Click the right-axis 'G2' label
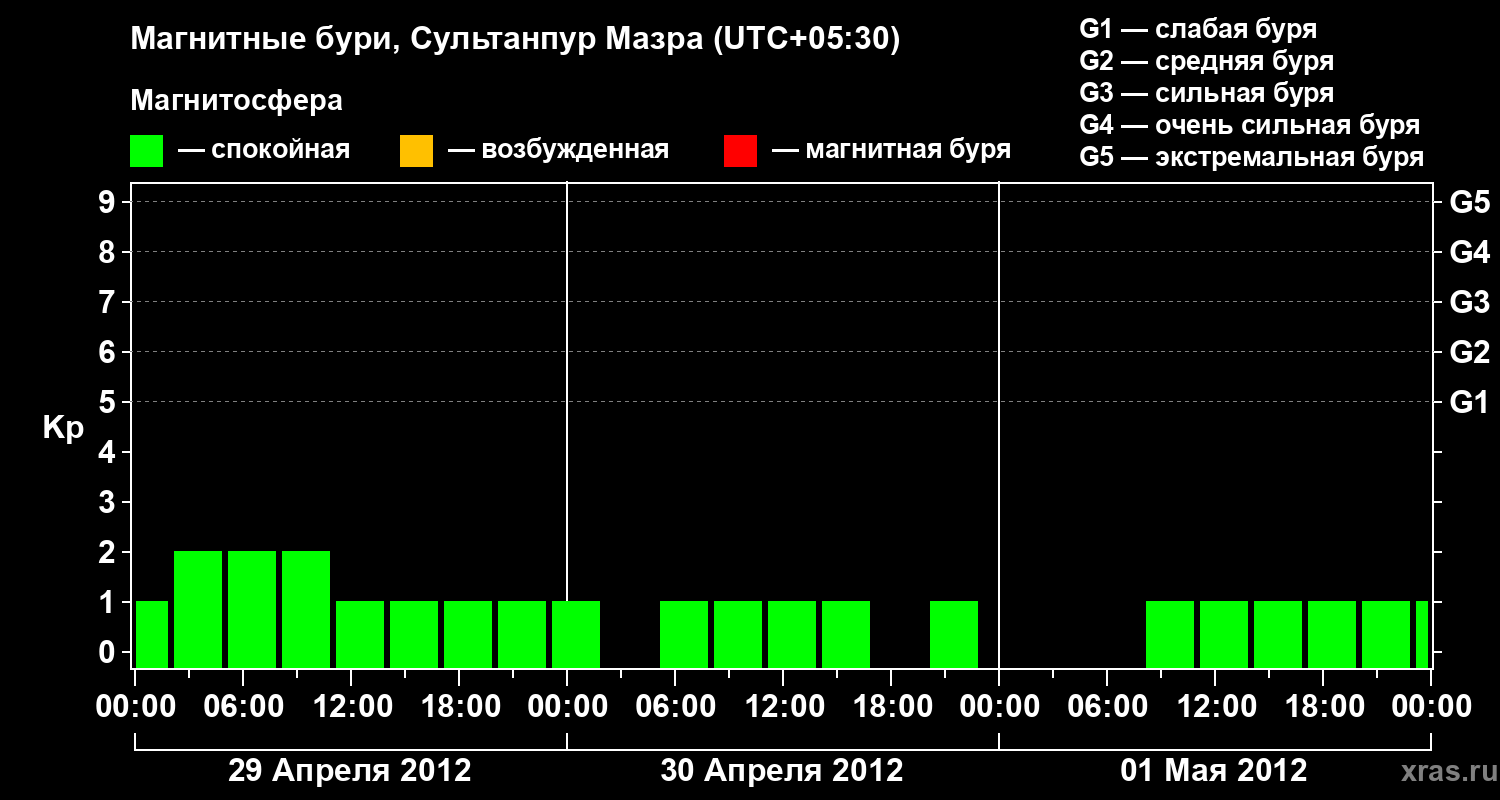Viewport: 1500px width, 800px height. 1470,353
